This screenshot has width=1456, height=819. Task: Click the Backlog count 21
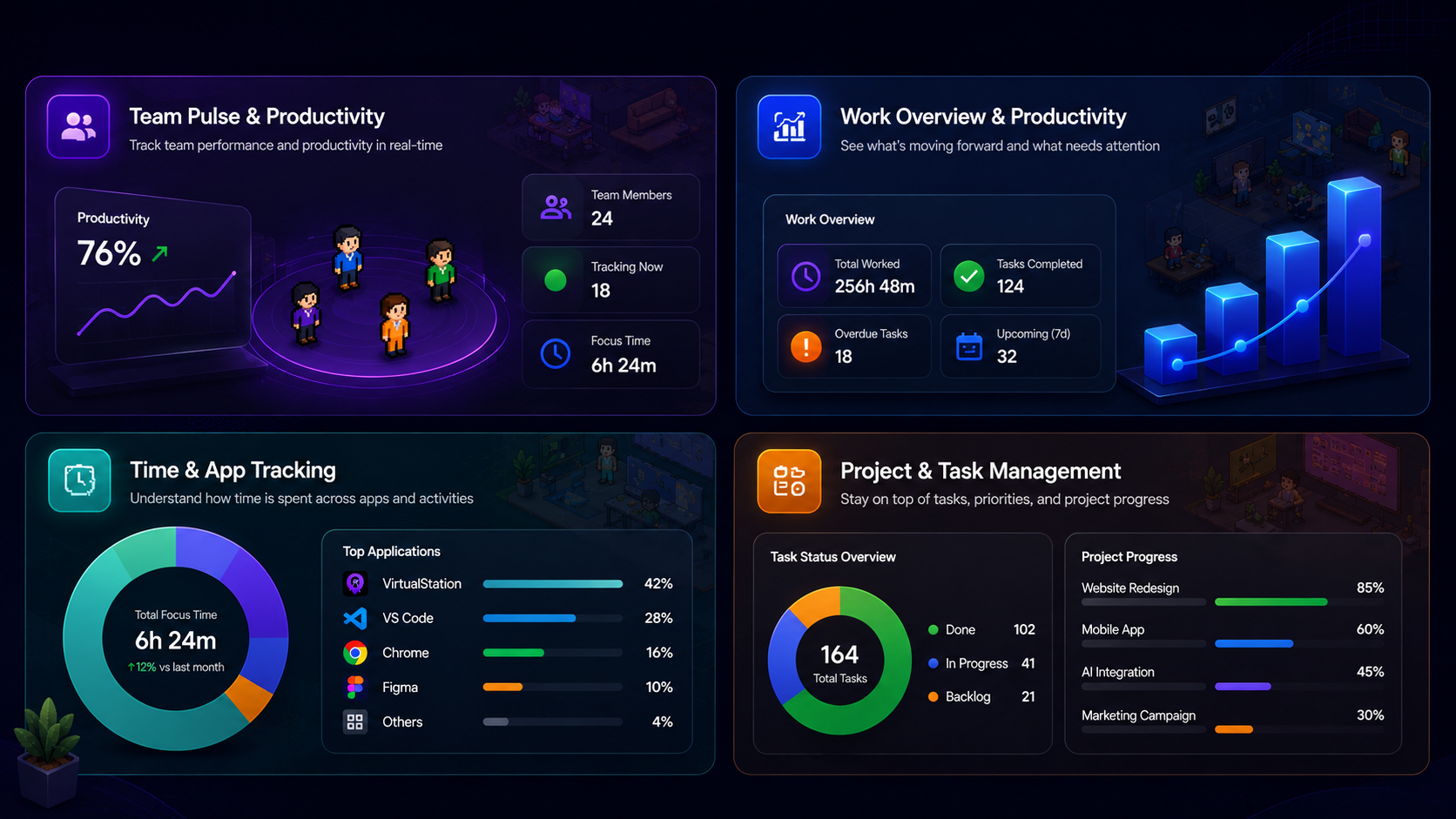(x=1028, y=696)
